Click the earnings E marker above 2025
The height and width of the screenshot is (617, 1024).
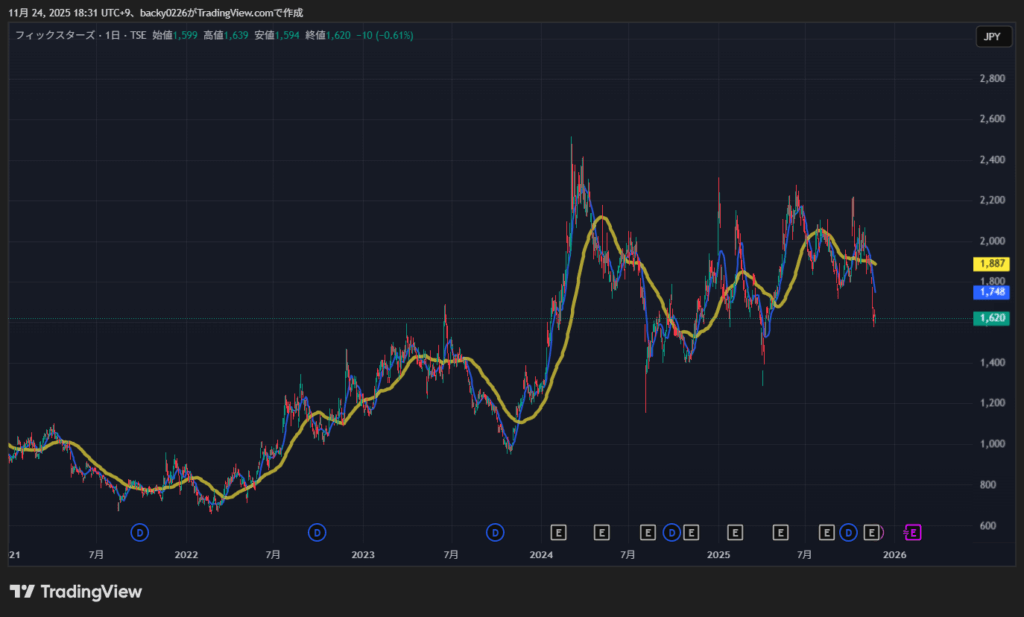pos(735,533)
